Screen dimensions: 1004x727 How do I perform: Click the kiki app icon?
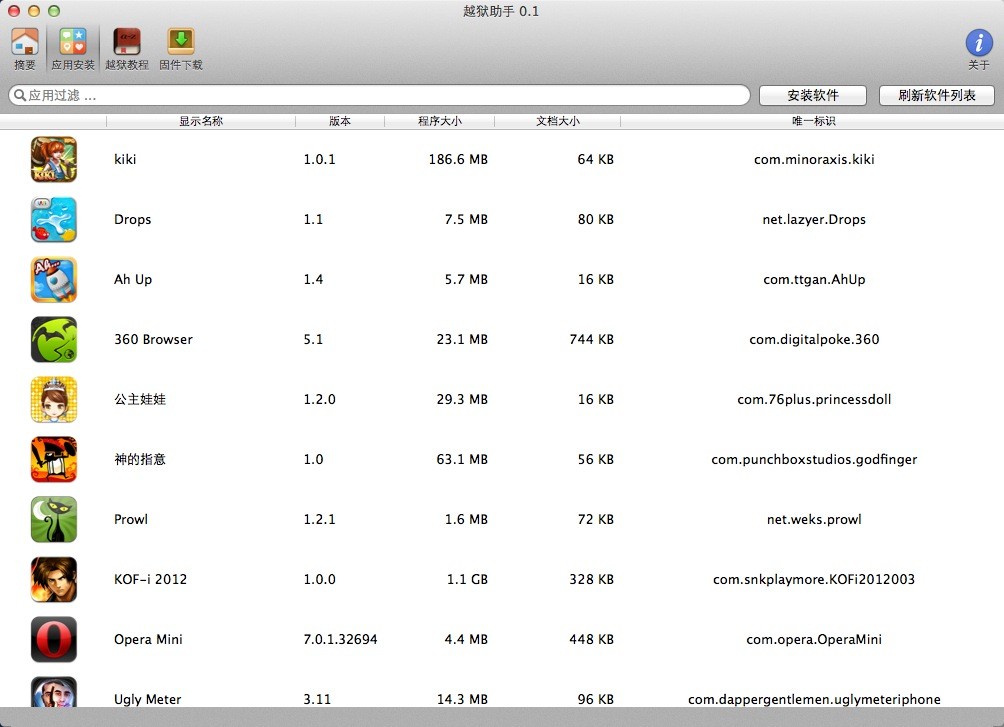point(53,159)
